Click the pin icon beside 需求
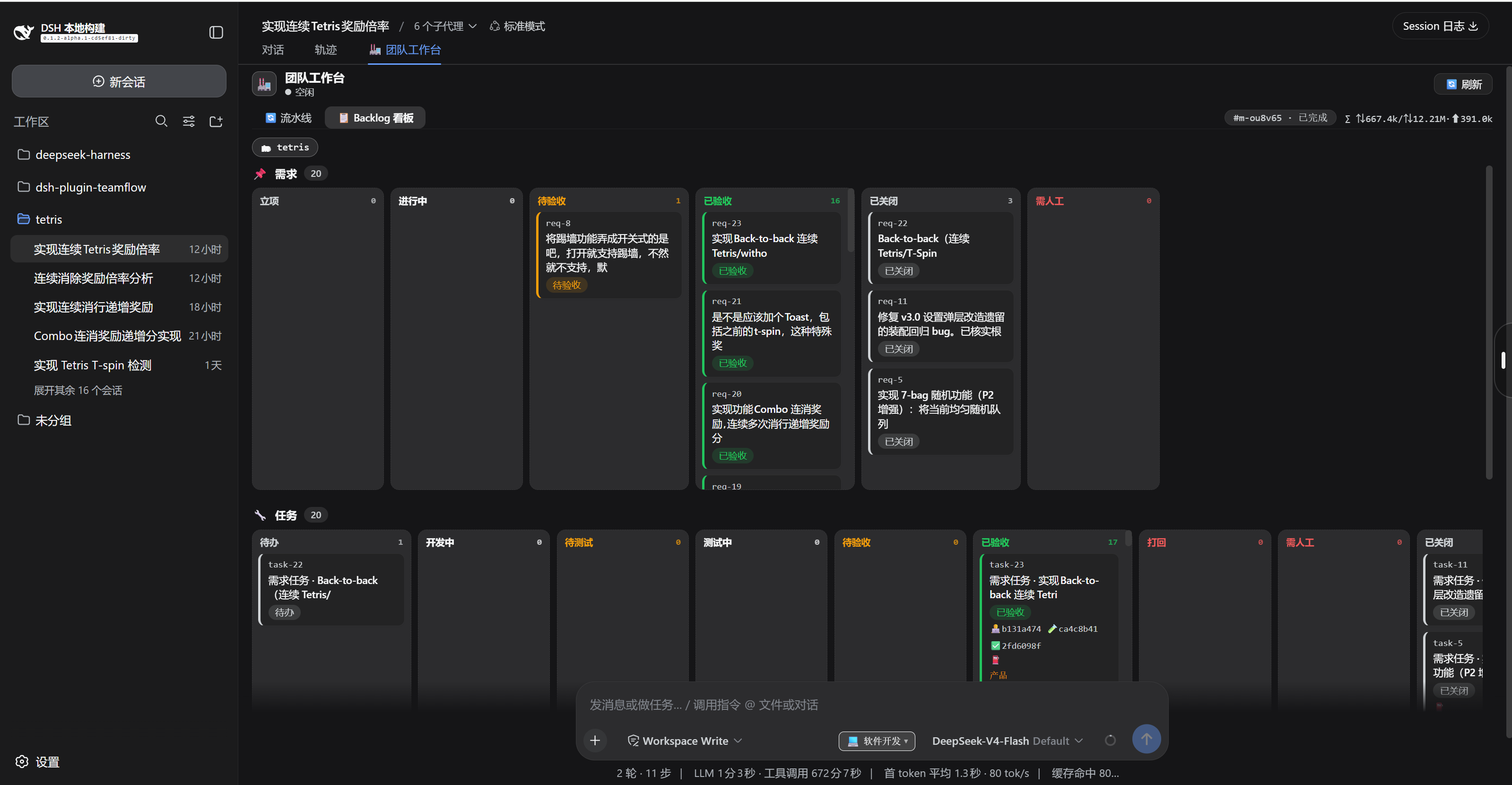This screenshot has height=785, width=1512. [260, 174]
